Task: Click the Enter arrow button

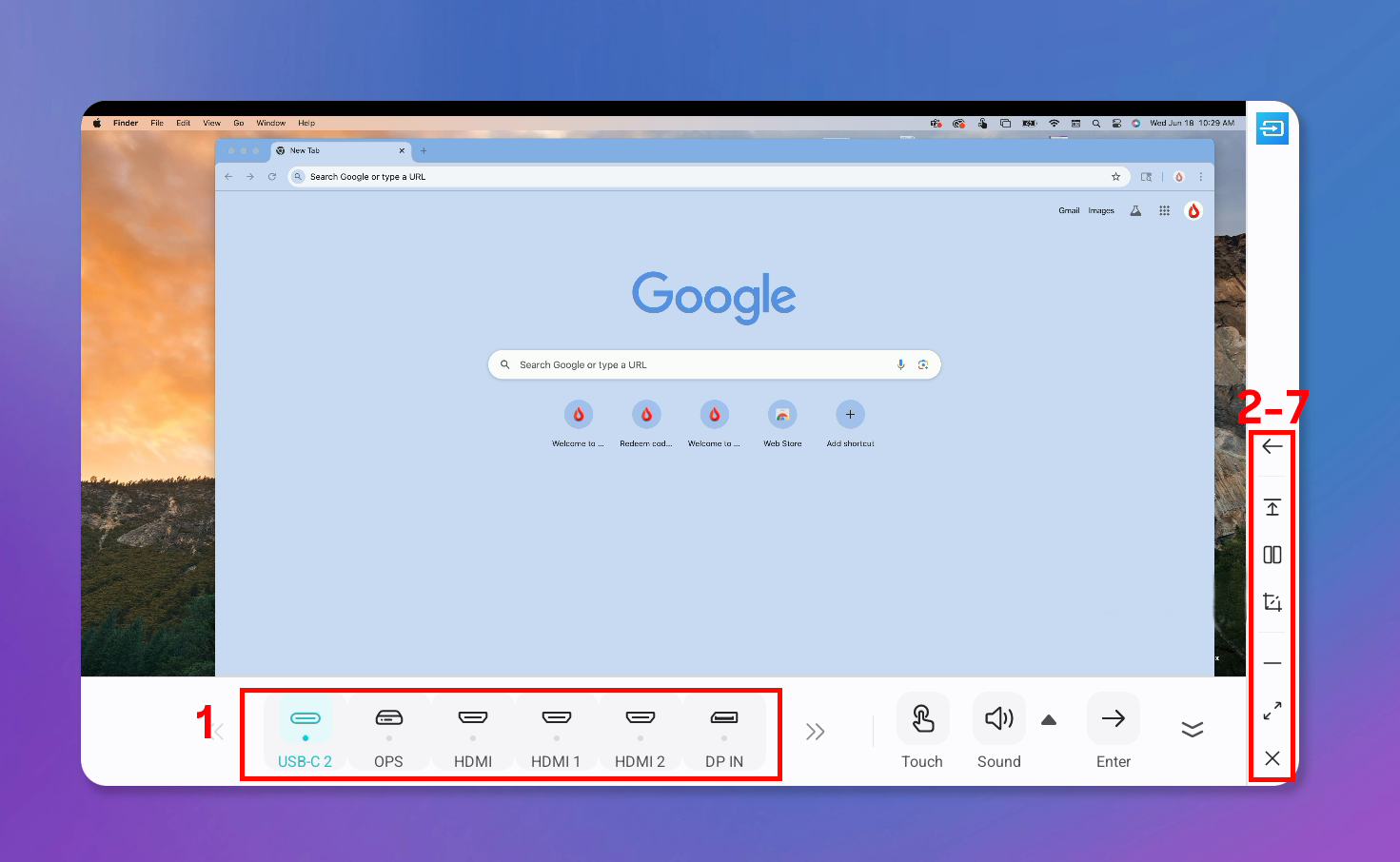Action: click(x=1114, y=718)
